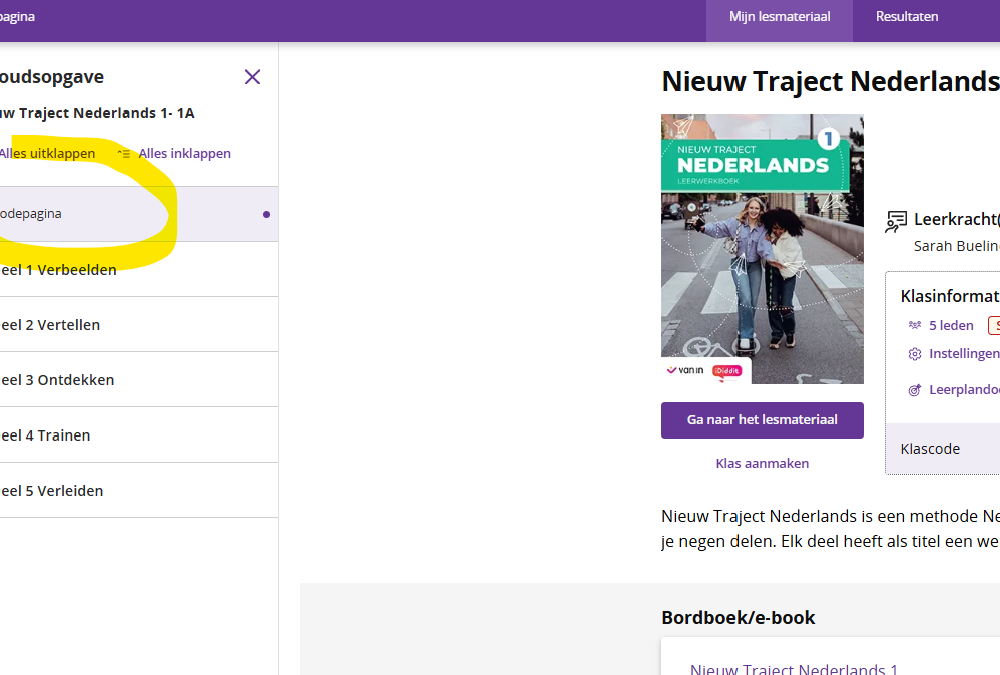Click the diddit logo on the book cover
The height and width of the screenshot is (675, 1000).
coord(729,370)
